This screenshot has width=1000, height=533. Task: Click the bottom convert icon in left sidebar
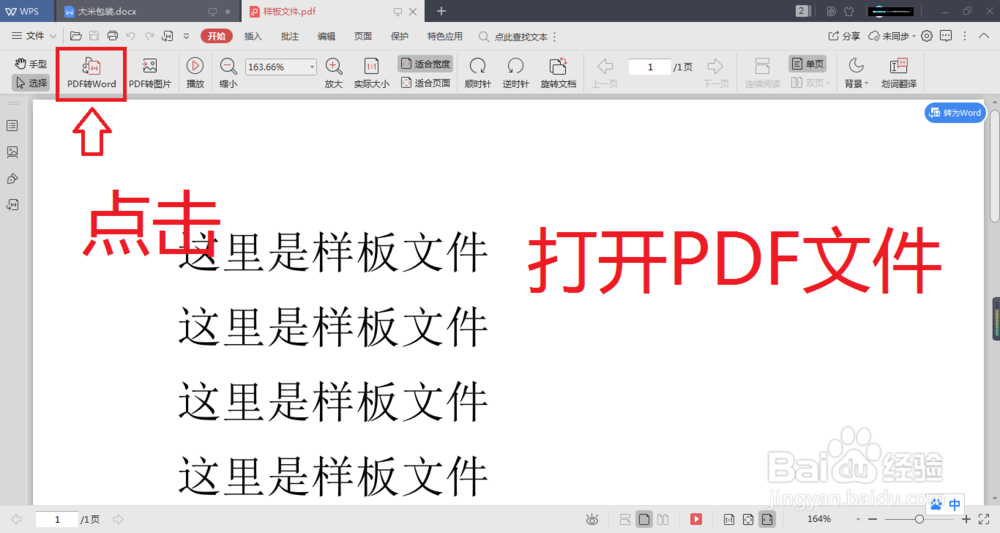12,205
